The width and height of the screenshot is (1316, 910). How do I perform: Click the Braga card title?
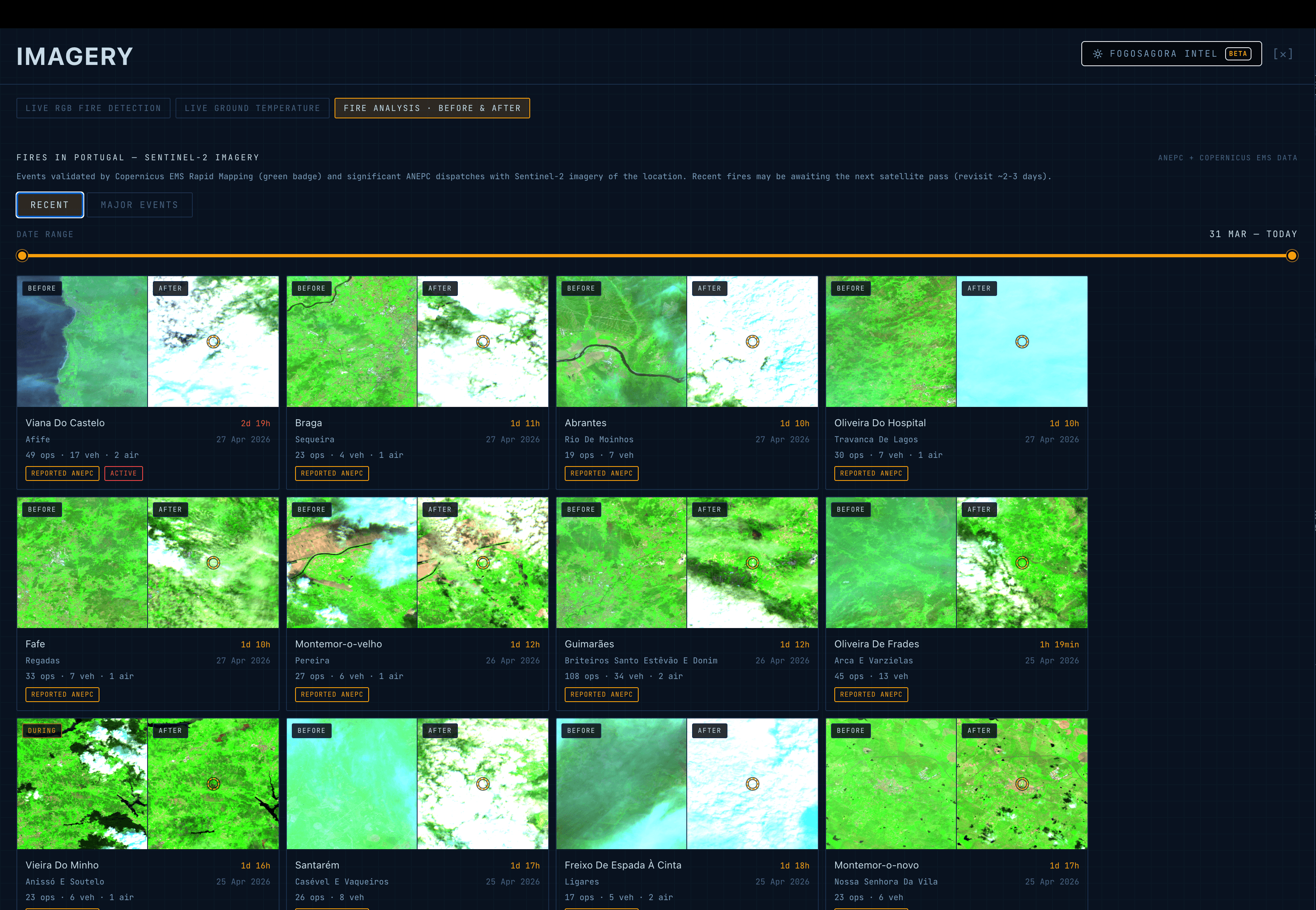[309, 423]
